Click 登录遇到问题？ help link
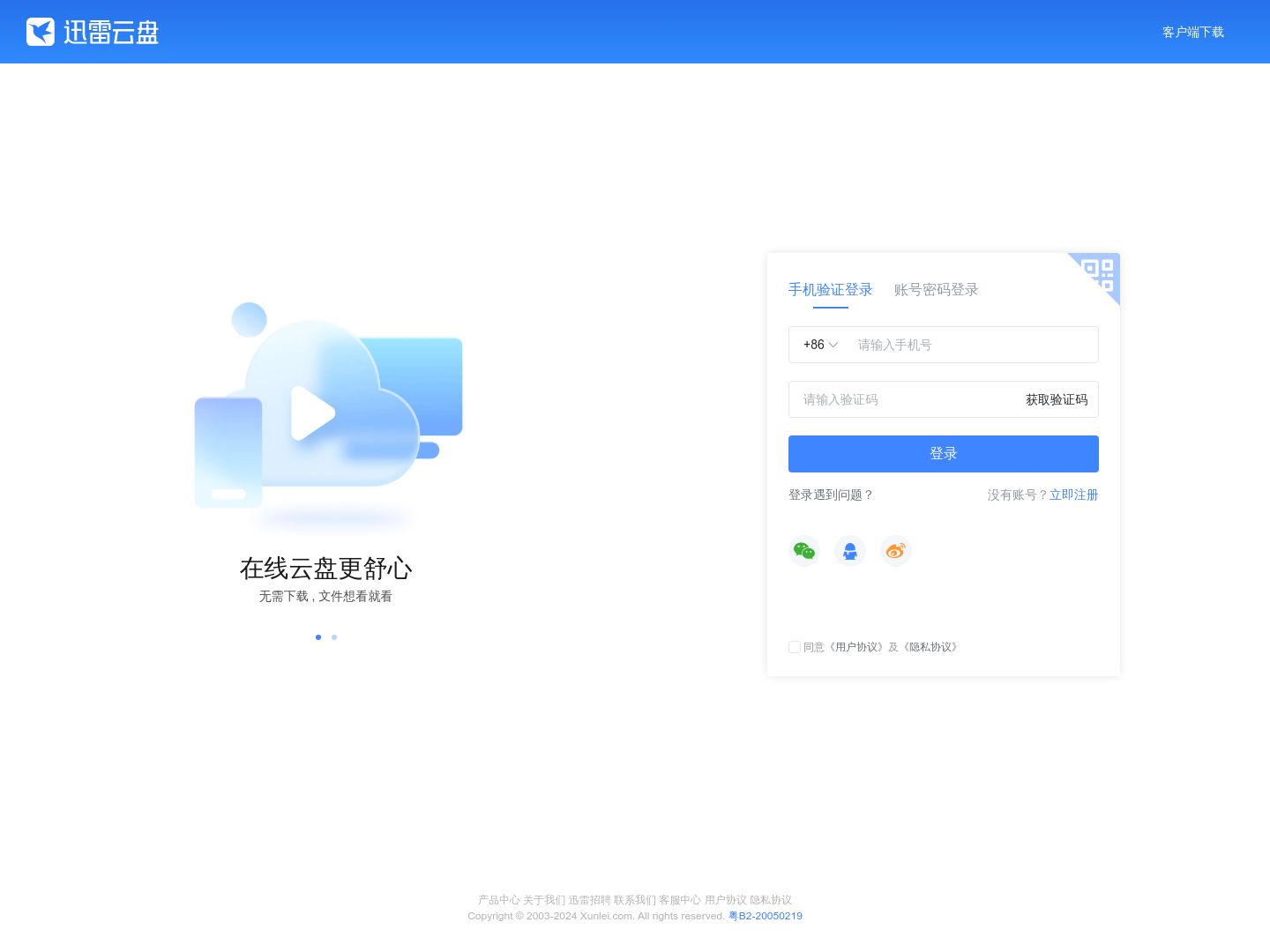 coord(831,495)
